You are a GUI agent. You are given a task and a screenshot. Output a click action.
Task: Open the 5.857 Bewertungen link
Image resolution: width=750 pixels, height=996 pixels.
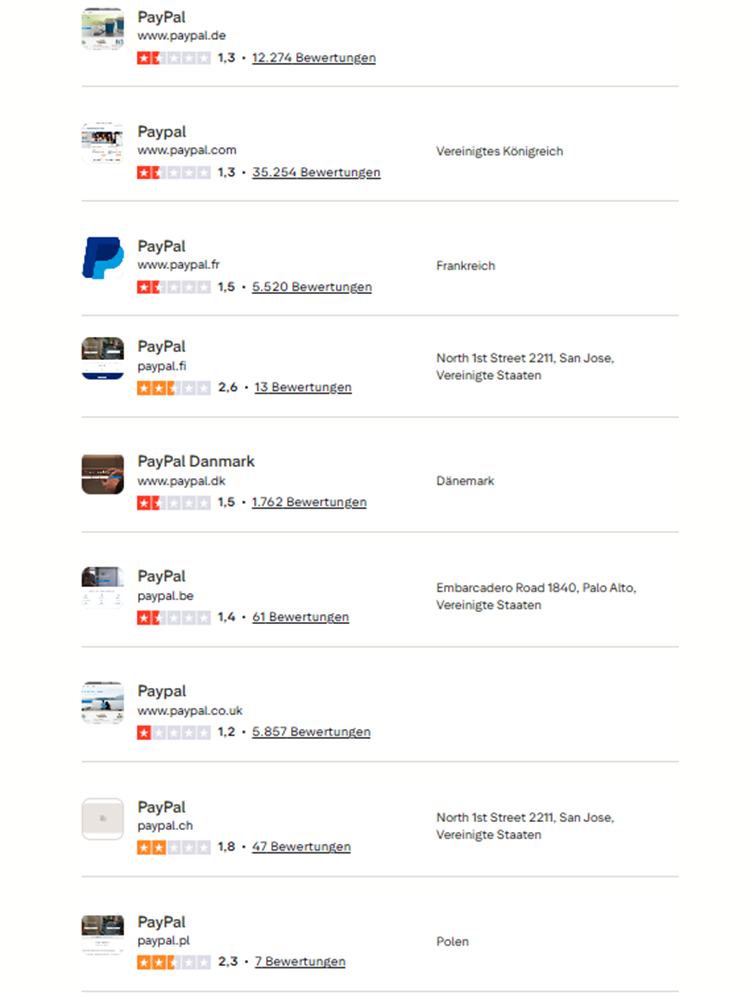point(311,732)
